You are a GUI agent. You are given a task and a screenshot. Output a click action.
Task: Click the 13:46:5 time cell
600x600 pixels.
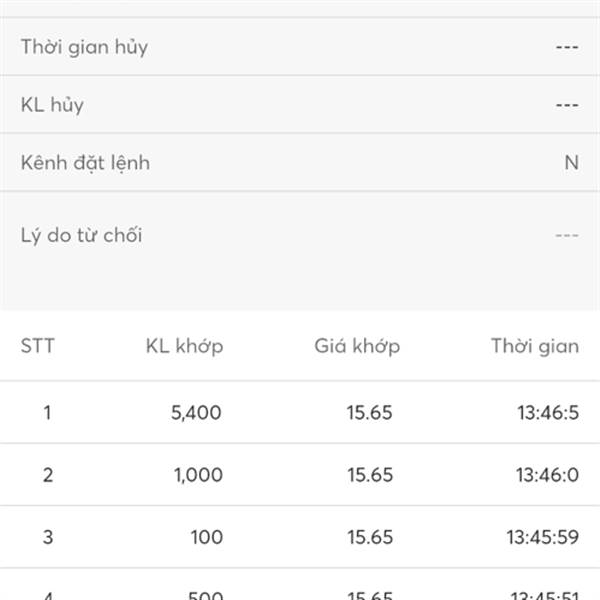[548, 413]
